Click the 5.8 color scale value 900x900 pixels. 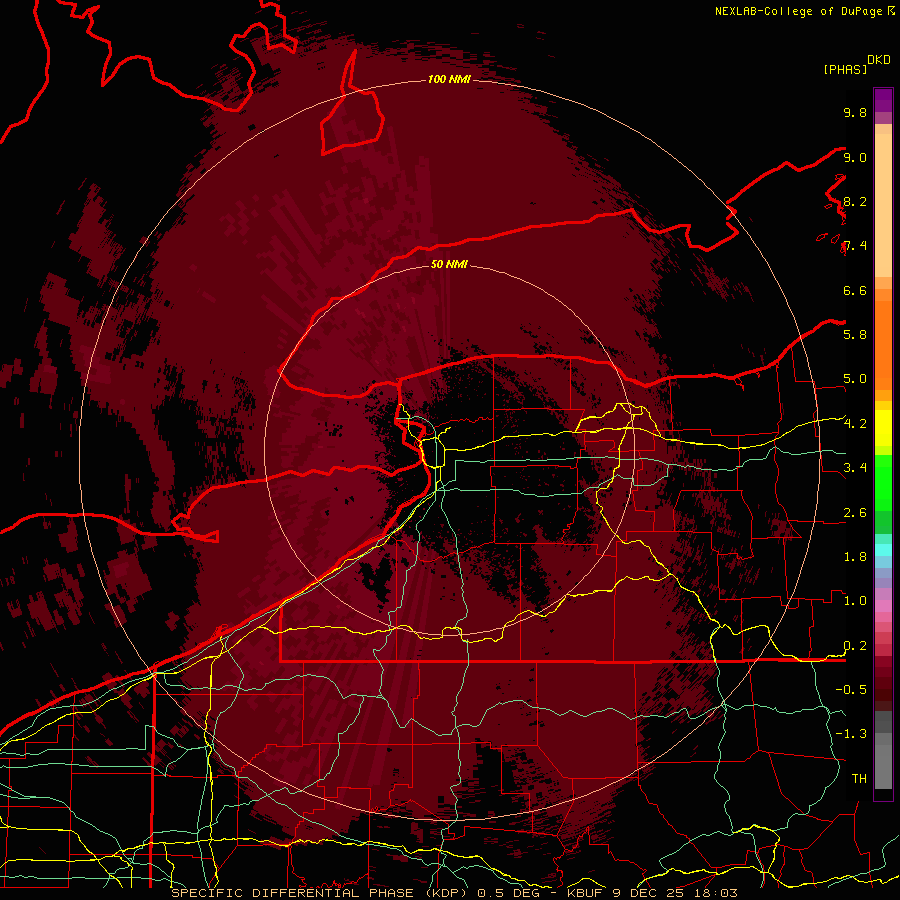click(x=855, y=334)
